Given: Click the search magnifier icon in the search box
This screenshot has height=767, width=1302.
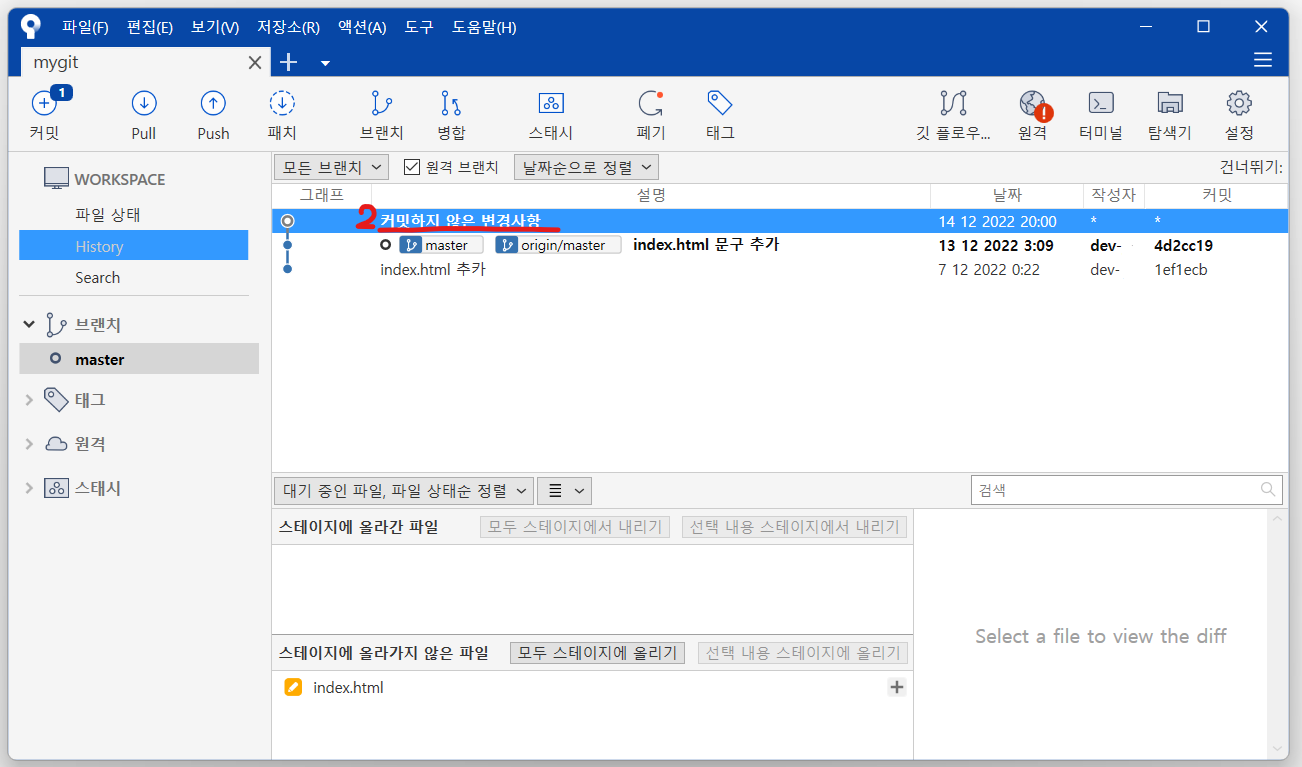Looking at the screenshot, I should [x=1268, y=490].
